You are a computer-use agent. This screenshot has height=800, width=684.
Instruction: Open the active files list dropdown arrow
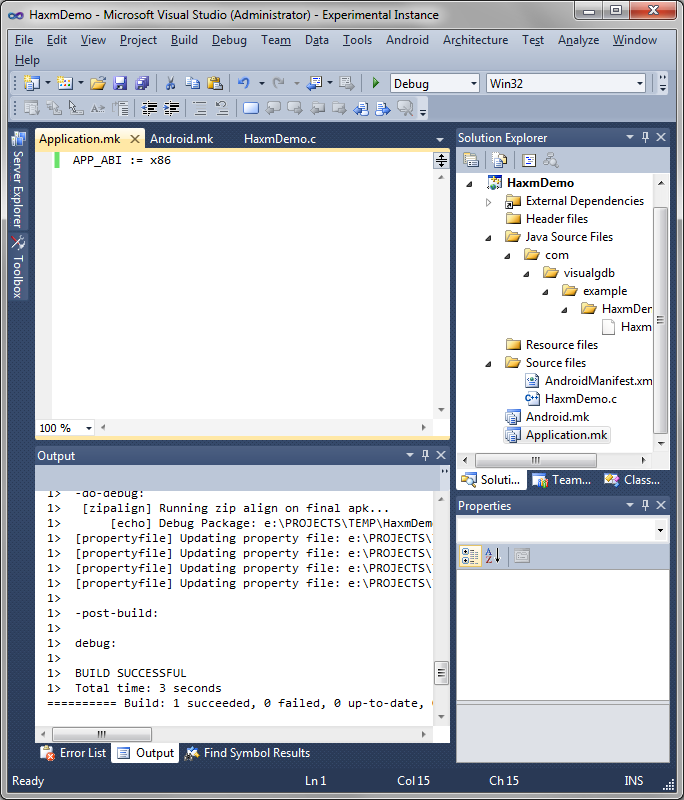pos(440,139)
